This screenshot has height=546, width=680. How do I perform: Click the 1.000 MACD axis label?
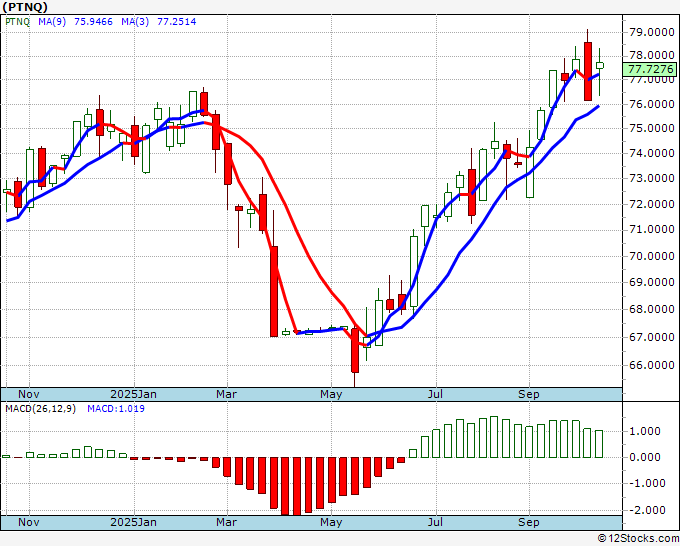(644, 432)
